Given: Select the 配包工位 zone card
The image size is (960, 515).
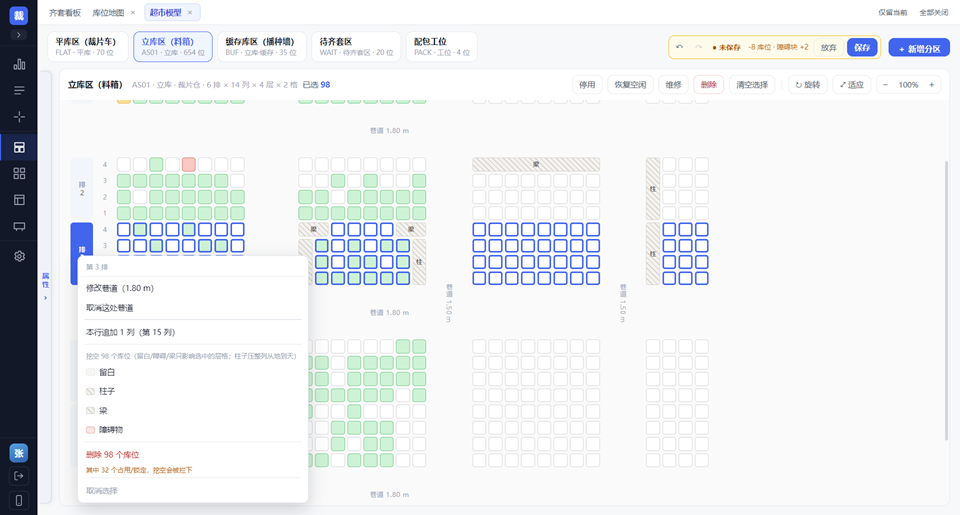Looking at the screenshot, I should (x=441, y=47).
